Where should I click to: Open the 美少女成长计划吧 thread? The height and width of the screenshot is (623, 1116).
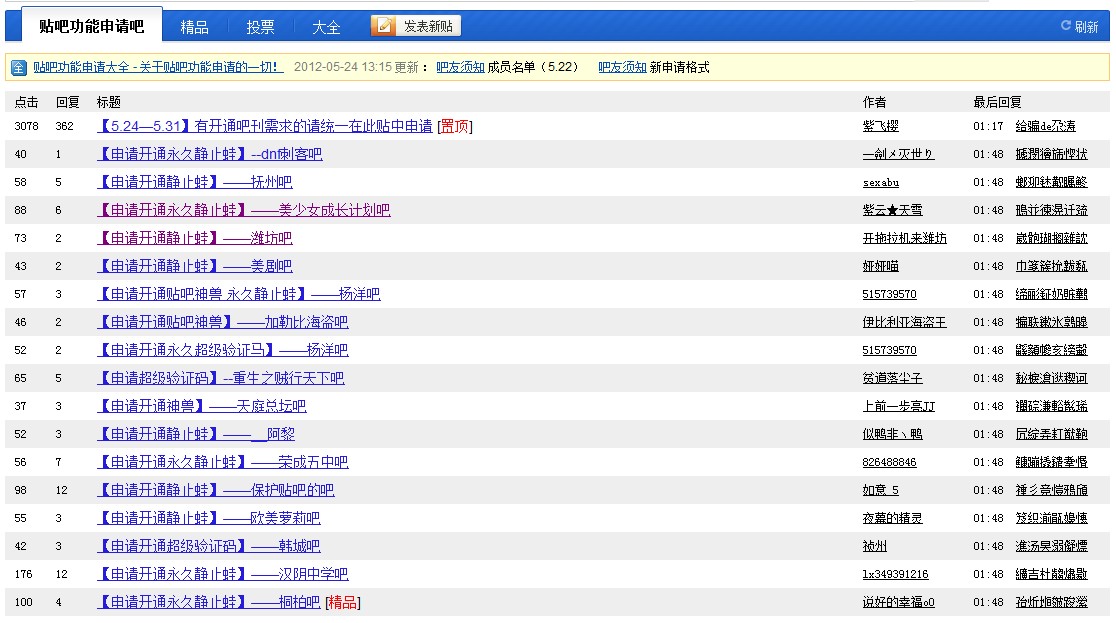click(x=243, y=210)
